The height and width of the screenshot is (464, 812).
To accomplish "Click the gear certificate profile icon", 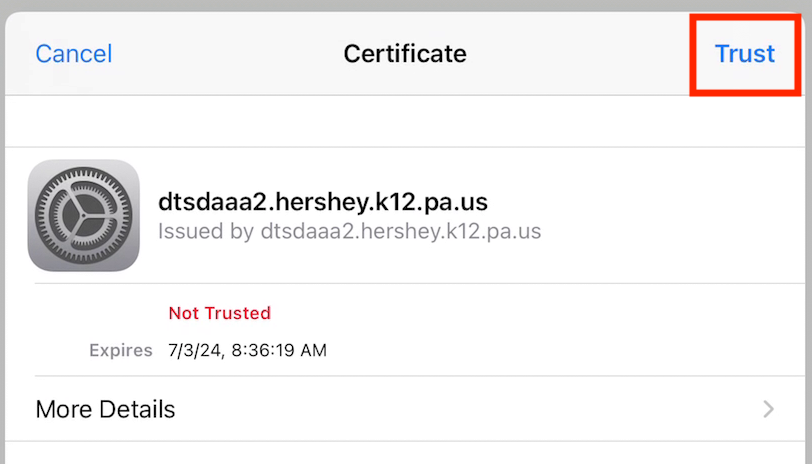I will pos(84,215).
